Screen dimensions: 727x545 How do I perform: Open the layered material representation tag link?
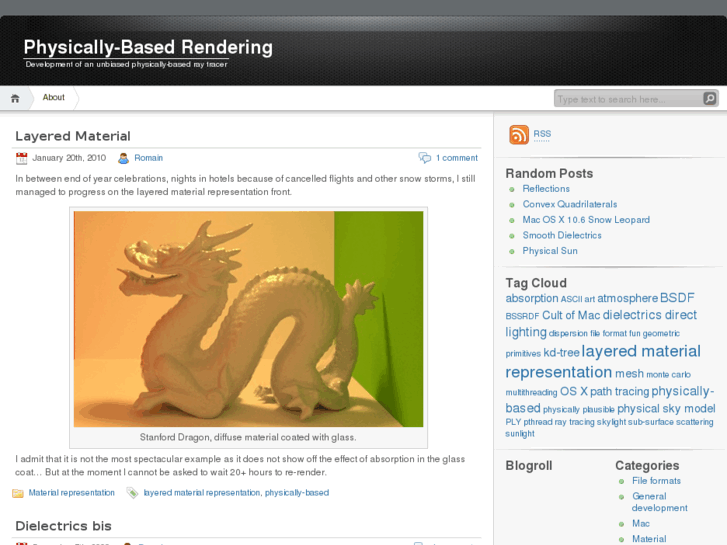[x=202, y=493]
